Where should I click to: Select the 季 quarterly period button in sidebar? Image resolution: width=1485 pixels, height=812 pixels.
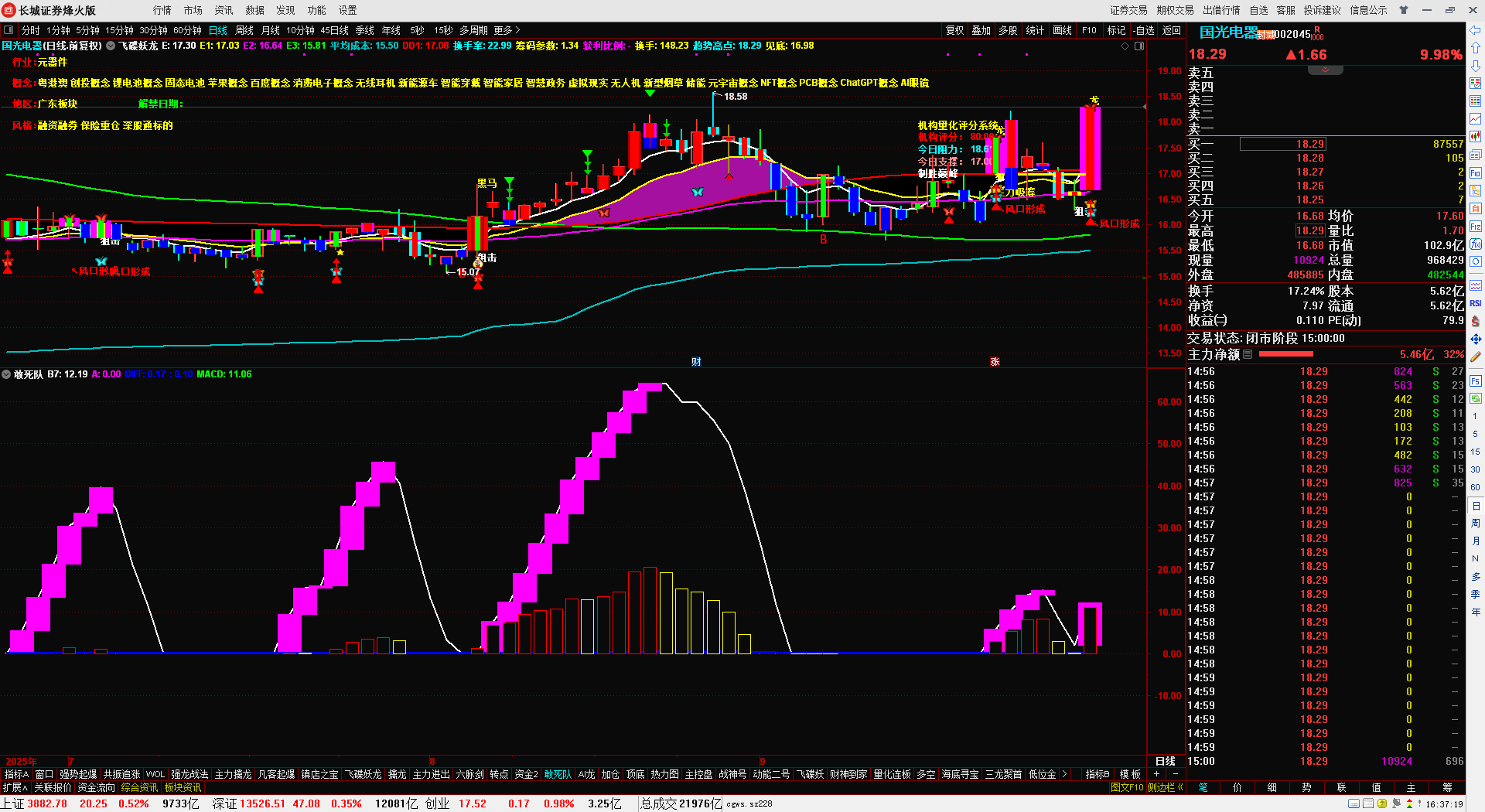[1476, 595]
